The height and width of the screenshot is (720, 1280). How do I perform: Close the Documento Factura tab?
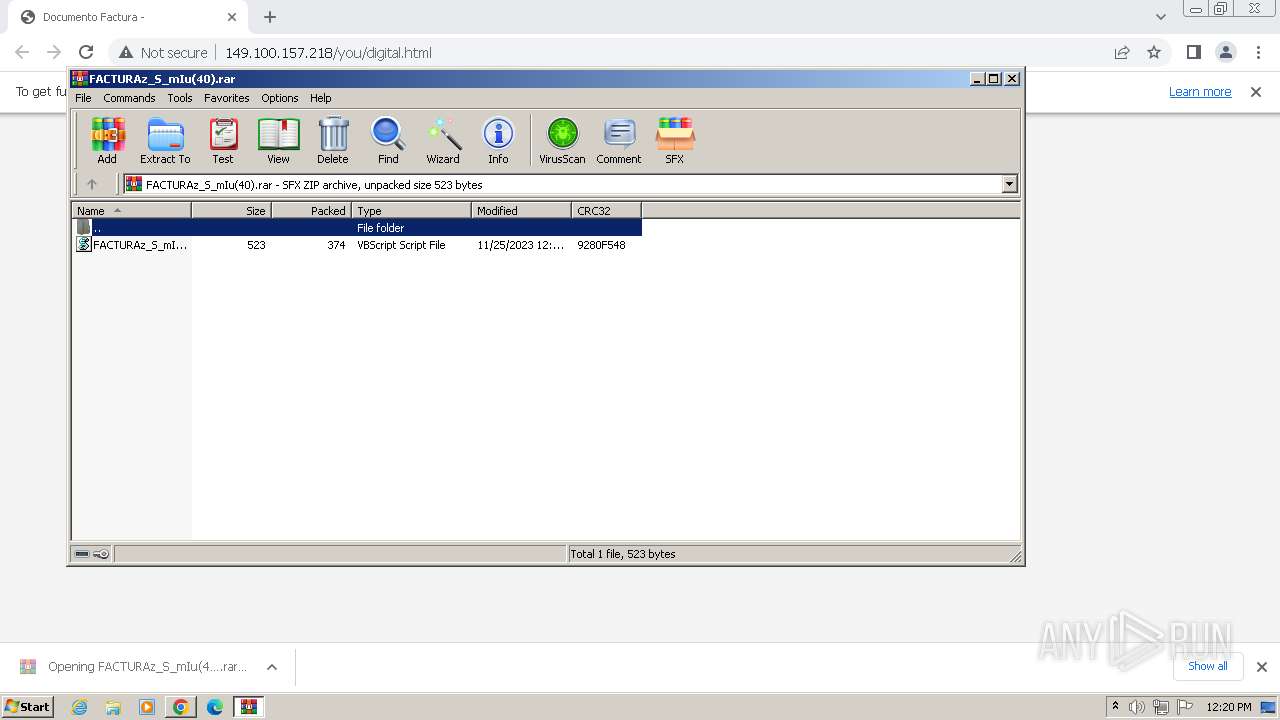coord(232,17)
